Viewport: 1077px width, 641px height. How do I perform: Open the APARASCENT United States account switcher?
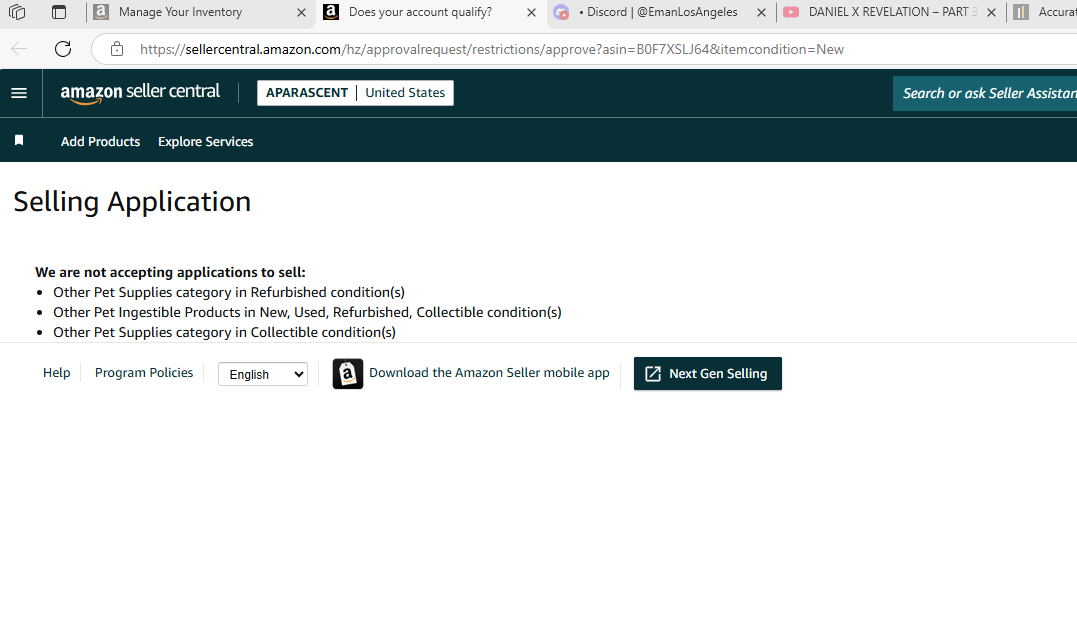click(x=355, y=93)
